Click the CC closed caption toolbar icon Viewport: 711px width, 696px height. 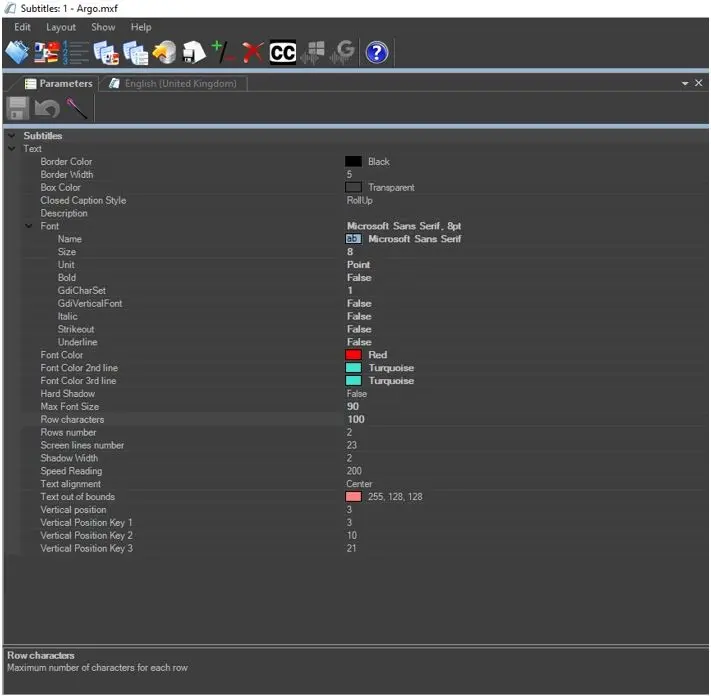283,53
